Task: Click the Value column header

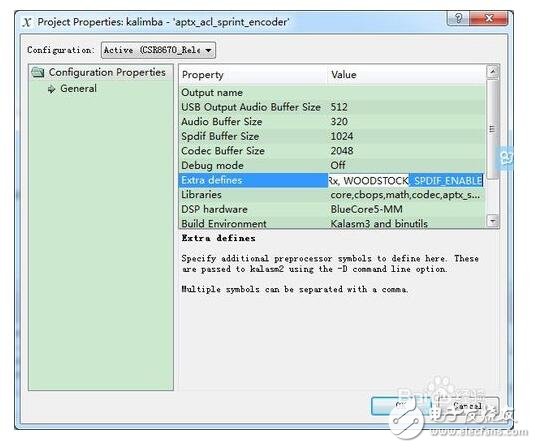Action: [344, 74]
